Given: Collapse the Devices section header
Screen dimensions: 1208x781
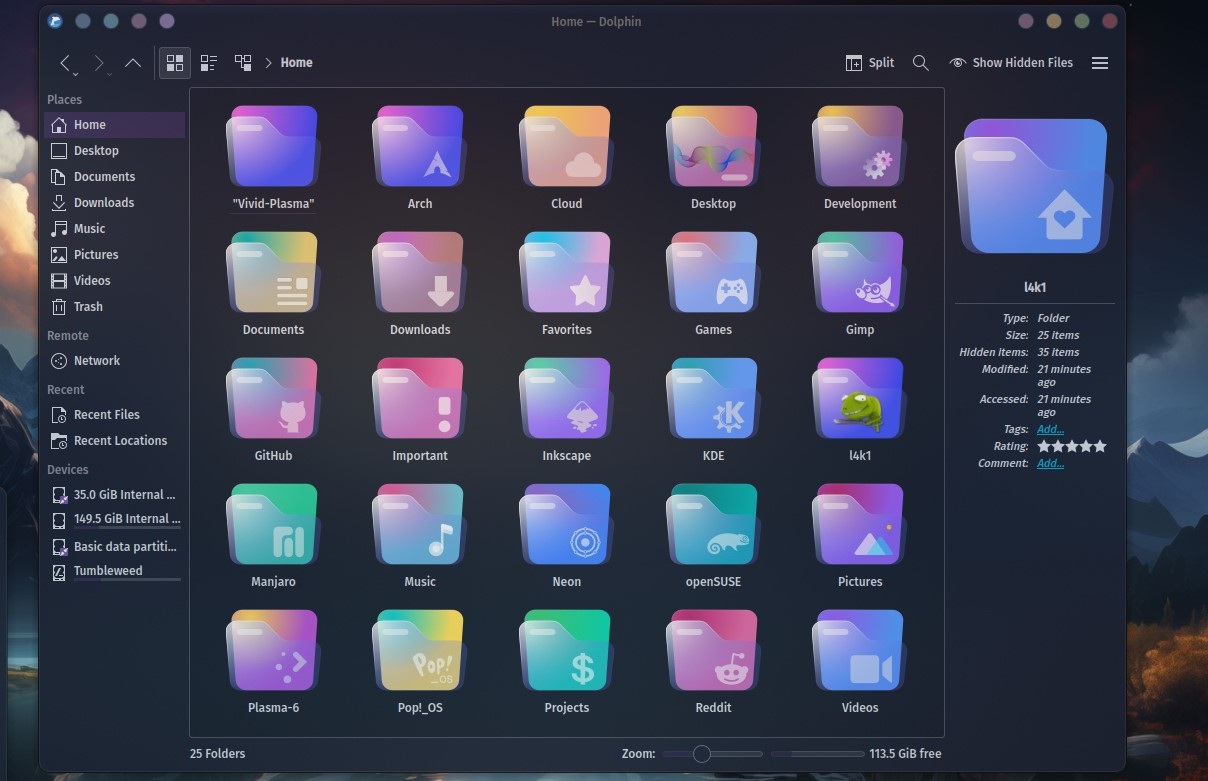Looking at the screenshot, I should (x=67, y=469).
